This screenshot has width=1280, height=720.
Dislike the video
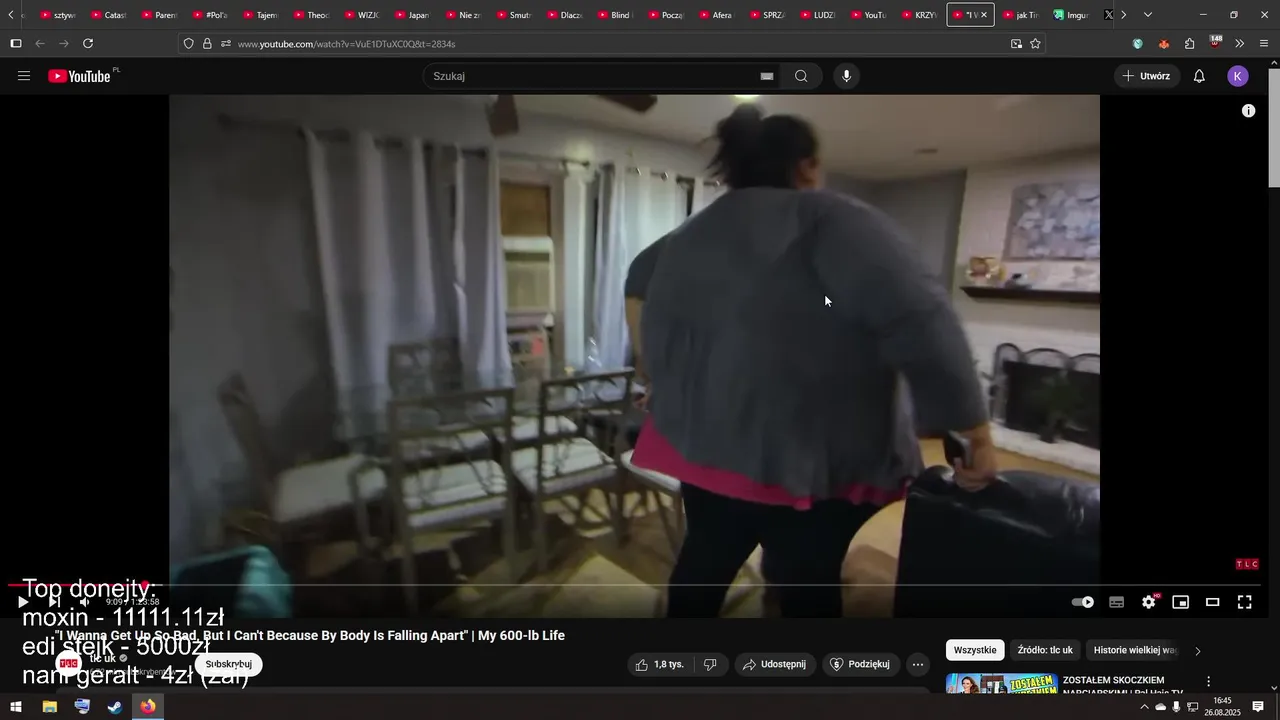(x=710, y=664)
